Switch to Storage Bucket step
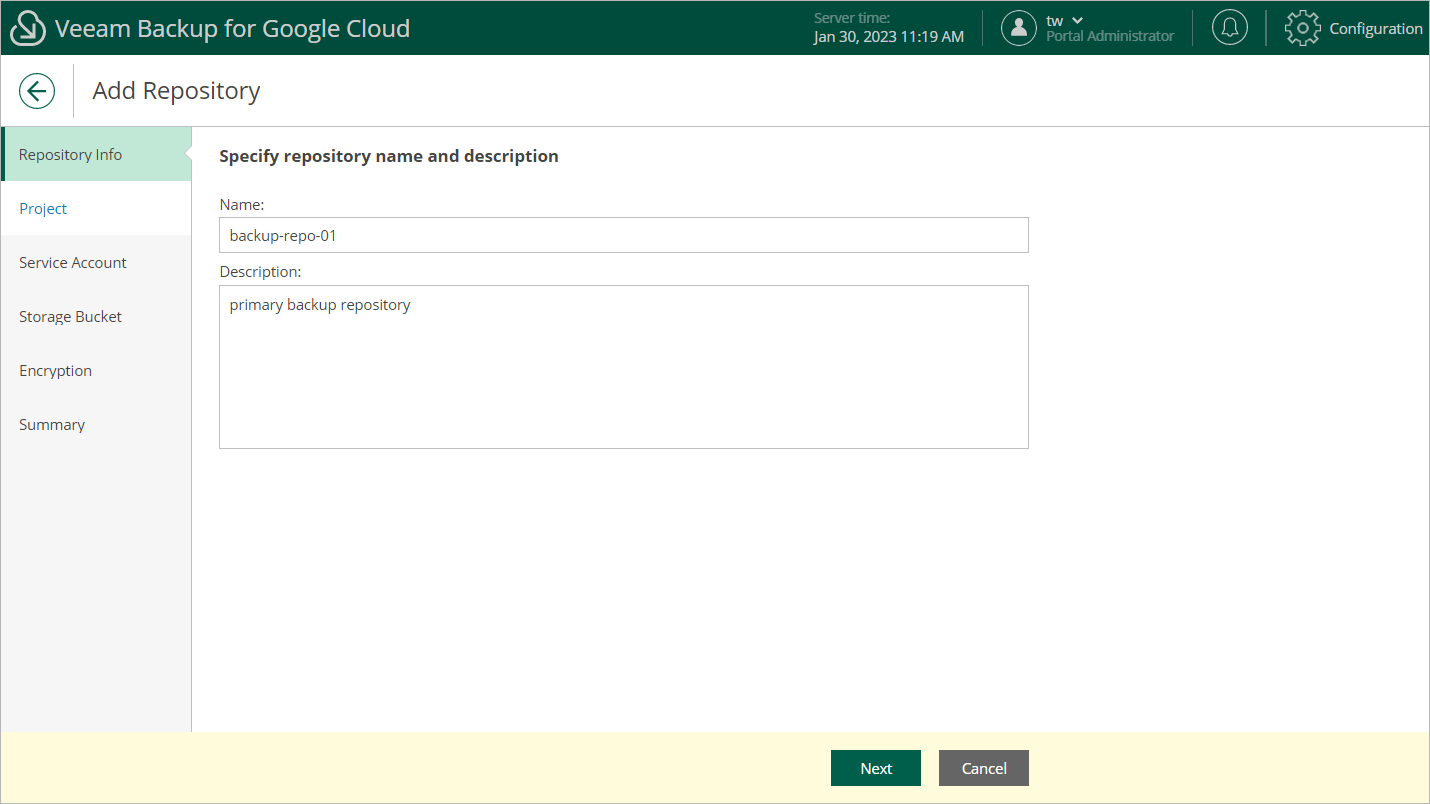Viewport: 1430px width, 804px height. pos(96,316)
